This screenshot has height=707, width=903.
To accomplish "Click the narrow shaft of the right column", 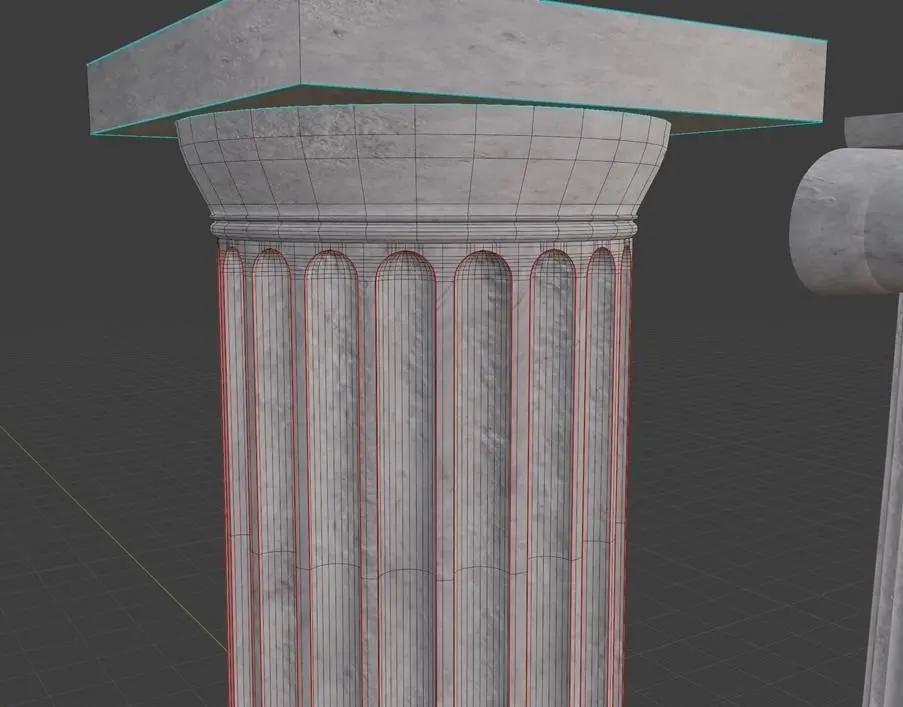I will pos(884,501).
